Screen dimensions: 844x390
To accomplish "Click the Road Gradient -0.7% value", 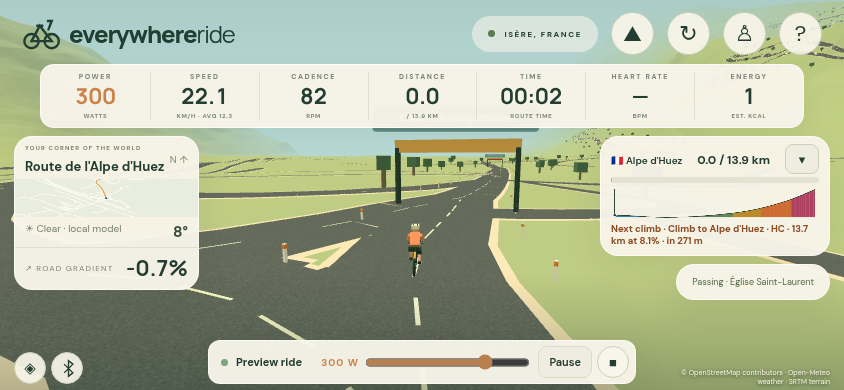I will tap(157, 268).
